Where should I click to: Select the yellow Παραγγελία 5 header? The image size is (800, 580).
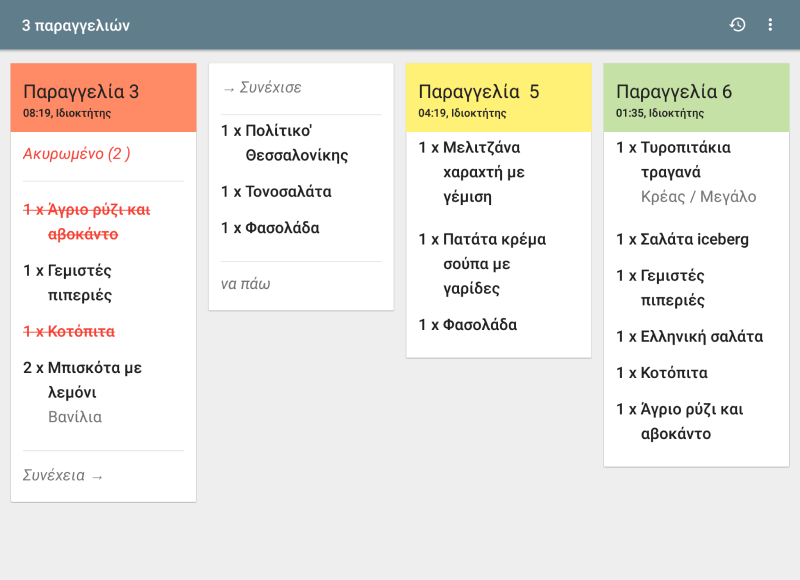click(498, 98)
